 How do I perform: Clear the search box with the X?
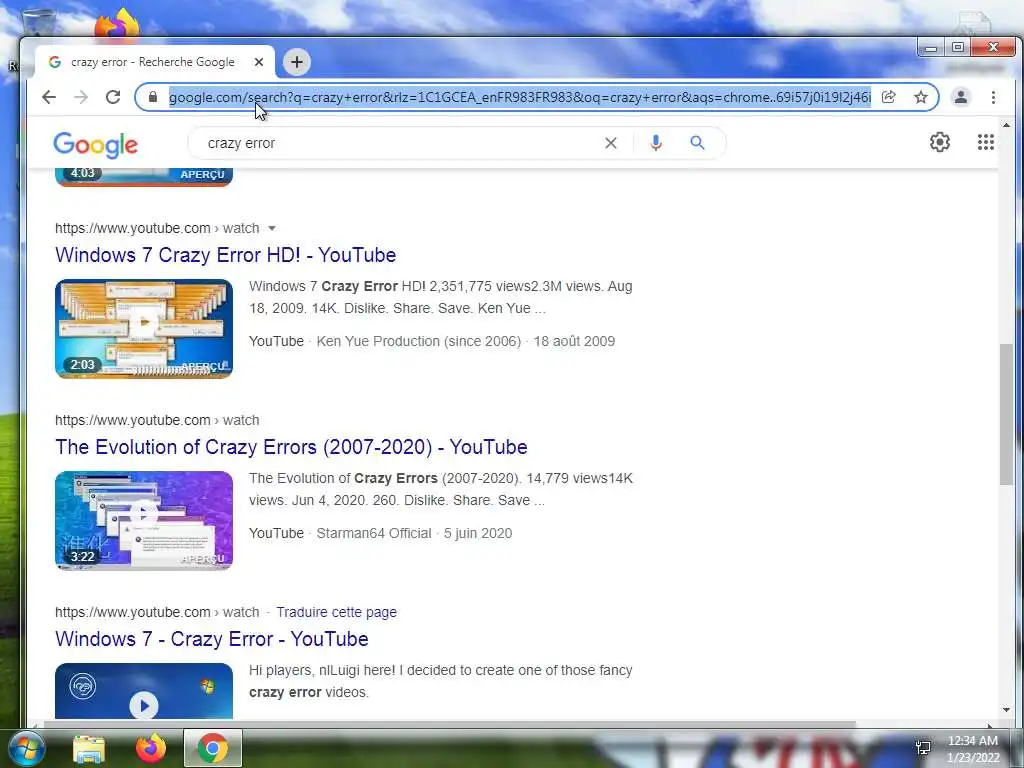(x=611, y=143)
